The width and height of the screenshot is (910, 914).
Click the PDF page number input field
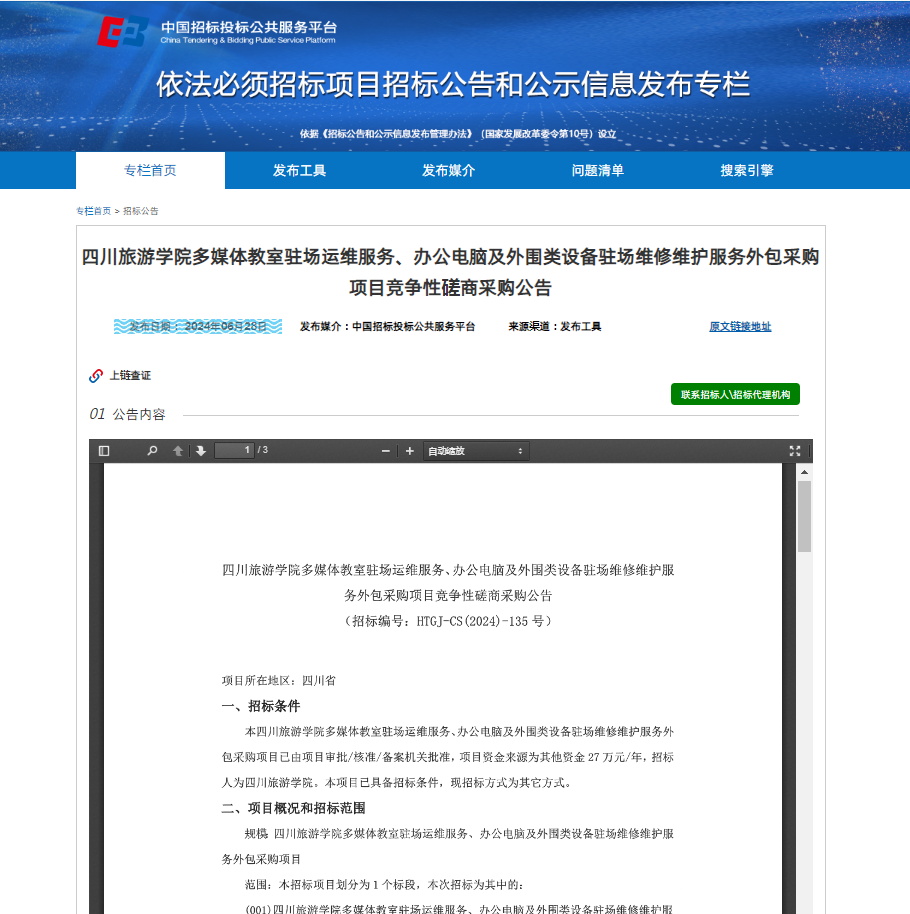coord(234,450)
